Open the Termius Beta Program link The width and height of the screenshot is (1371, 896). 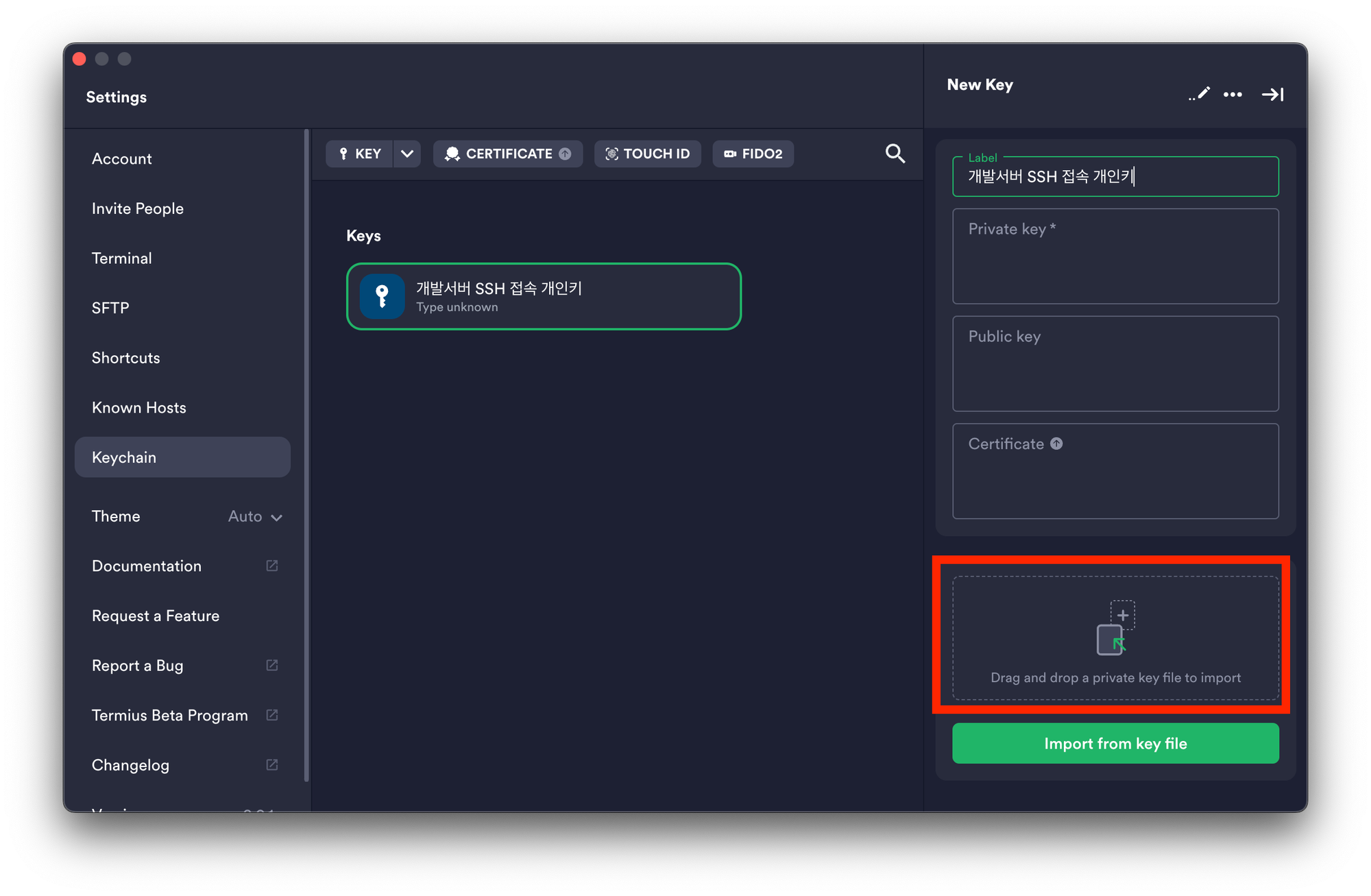point(170,715)
